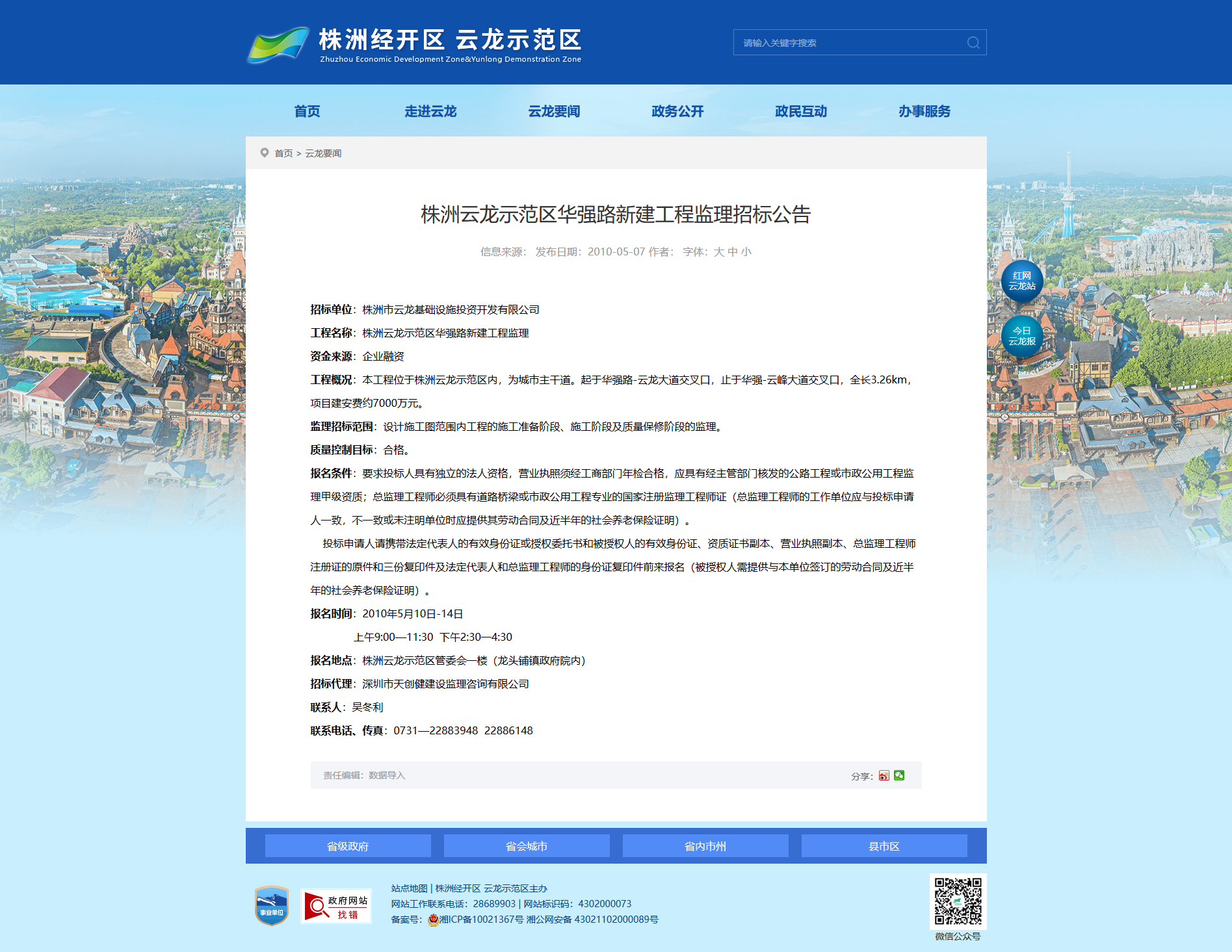This screenshot has height=952, width=1232.
Task: Click the search magnifier icon
Action: pos(973,43)
